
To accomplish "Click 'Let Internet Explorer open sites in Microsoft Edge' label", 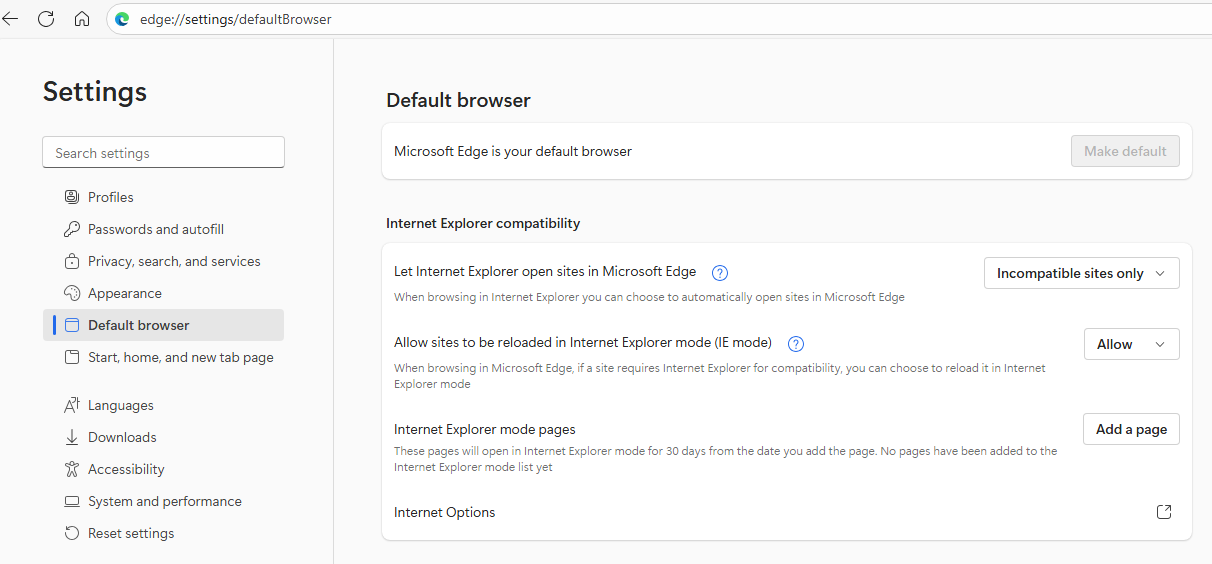I will tap(545, 271).
